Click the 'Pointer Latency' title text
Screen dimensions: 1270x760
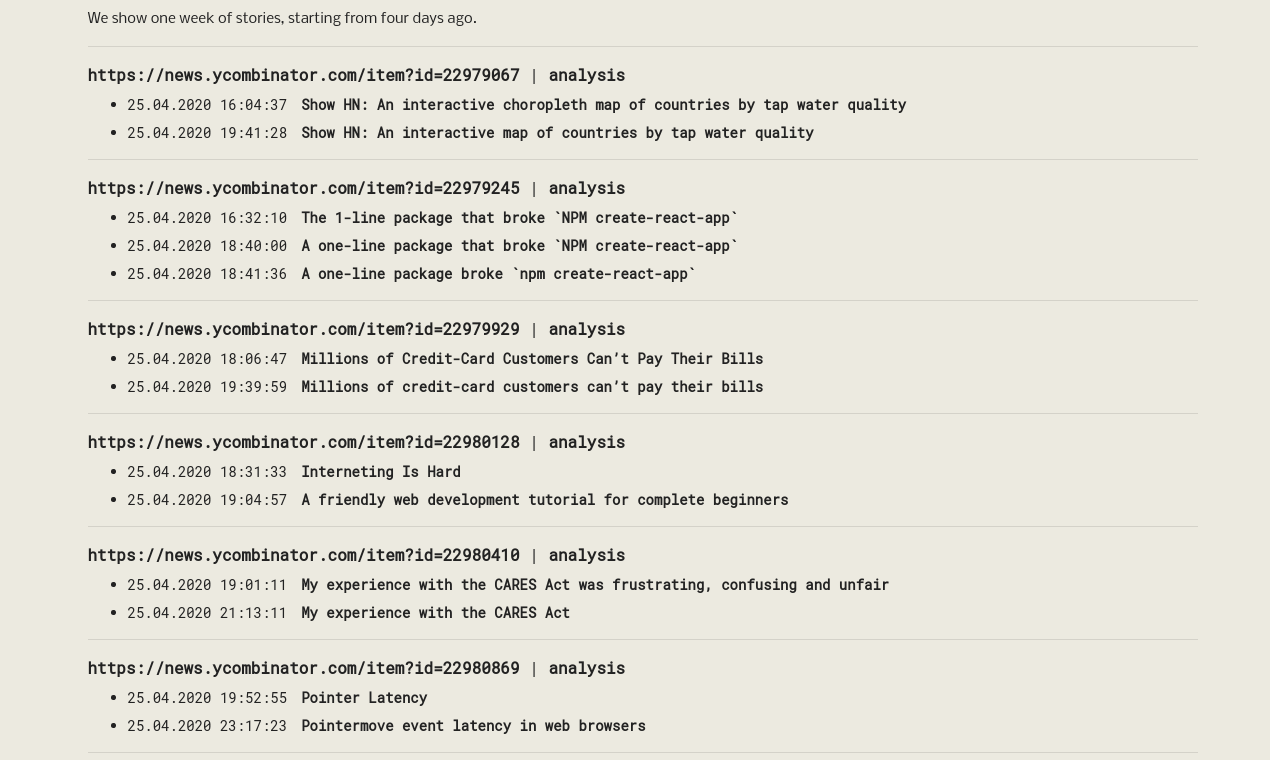click(x=364, y=697)
